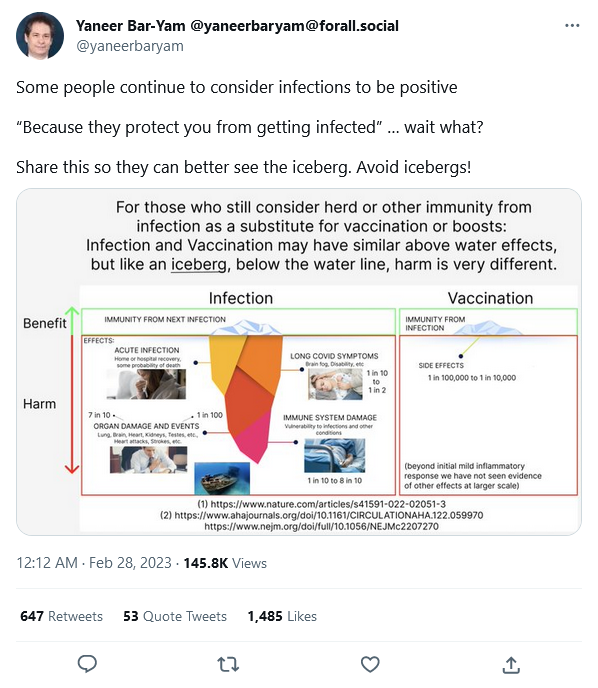Click the underlined iceberg word in image

click(x=199, y=265)
